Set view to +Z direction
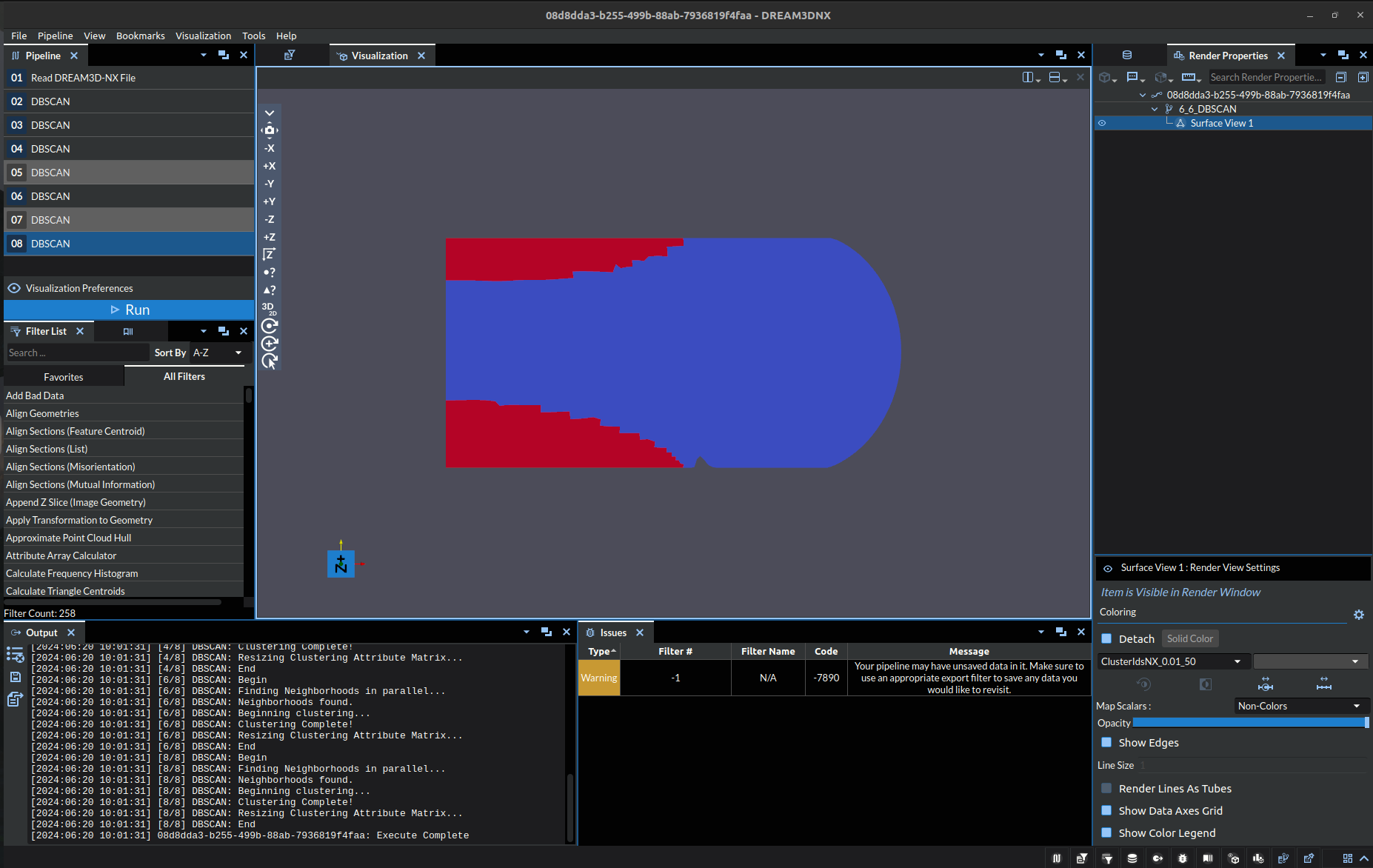The width and height of the screenshot is (1373, 868). pos(270,237)
